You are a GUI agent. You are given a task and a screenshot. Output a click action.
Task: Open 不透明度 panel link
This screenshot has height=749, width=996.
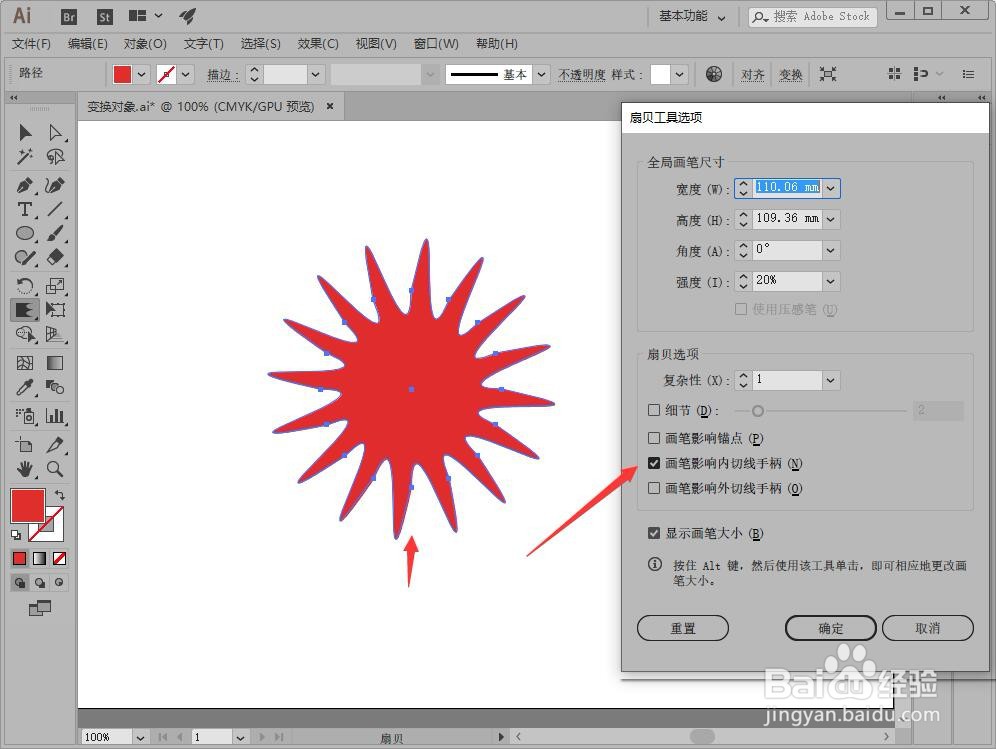pyautogui.click(x=582, y=74)
